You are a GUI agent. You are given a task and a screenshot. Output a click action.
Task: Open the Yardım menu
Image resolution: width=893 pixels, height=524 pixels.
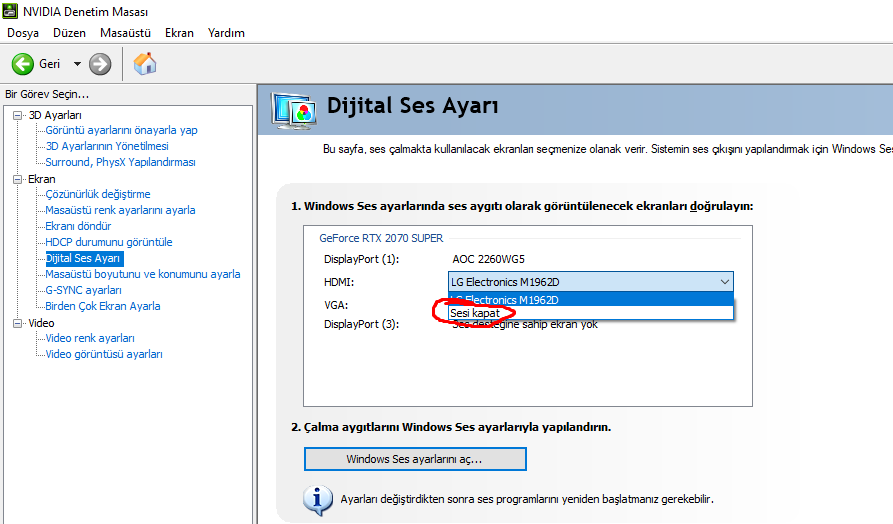[226, 33]
